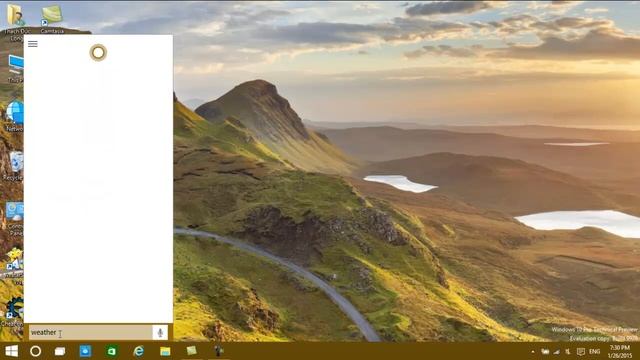This screenshot has width=640, height=360.
Task: Open the Windows Start menu
Action: (11, 351)
